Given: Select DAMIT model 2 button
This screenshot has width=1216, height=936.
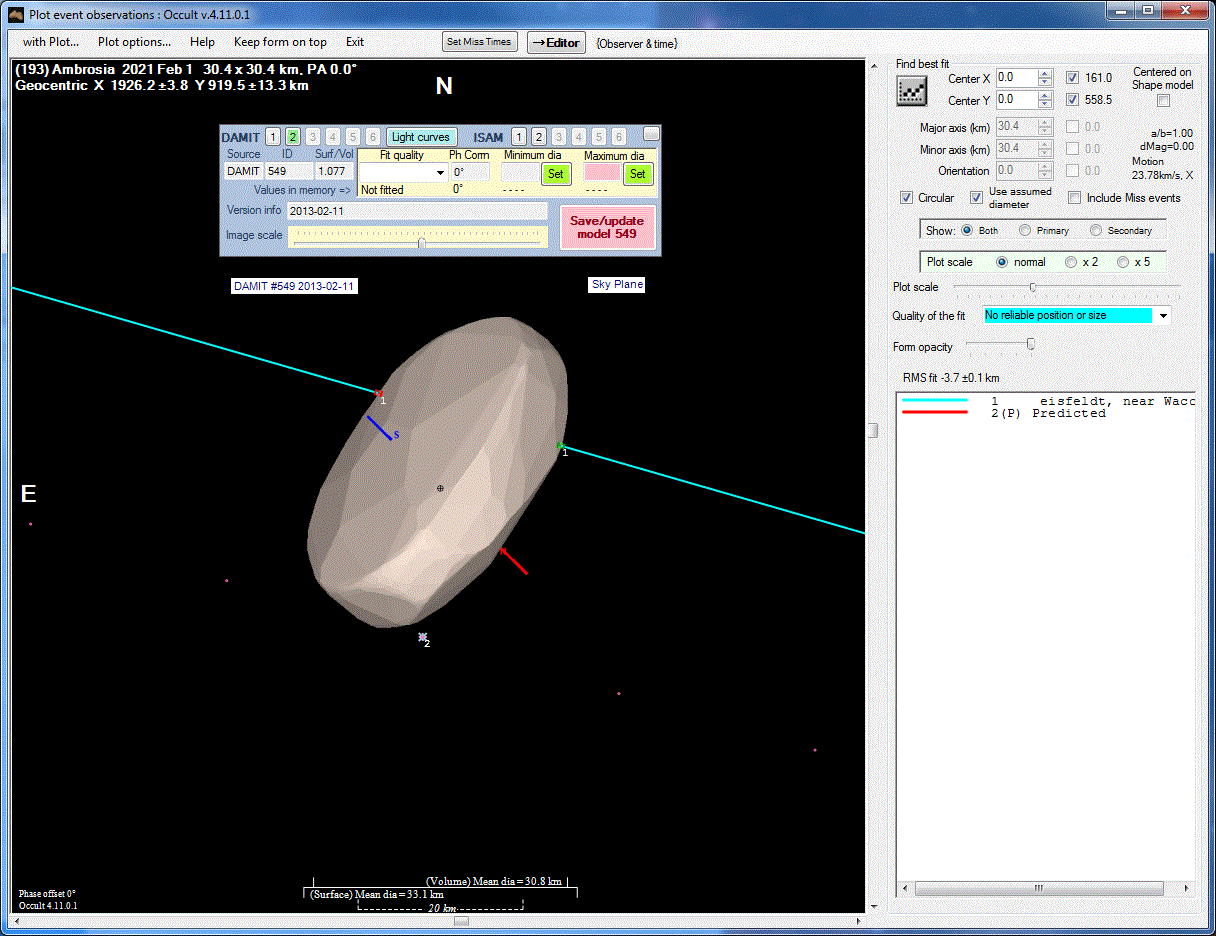Looking at the screenshot, I should 293,137.
